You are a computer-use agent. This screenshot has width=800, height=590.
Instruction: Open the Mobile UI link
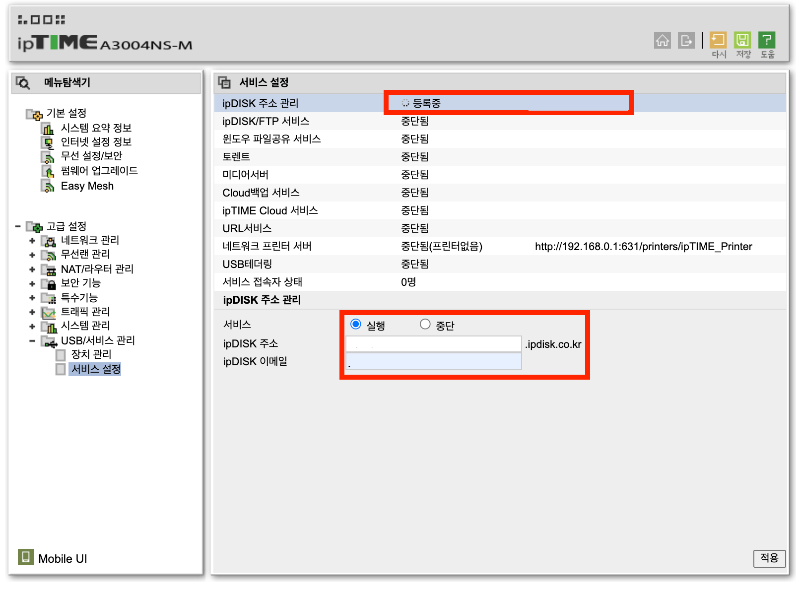(x=62, y=559)
